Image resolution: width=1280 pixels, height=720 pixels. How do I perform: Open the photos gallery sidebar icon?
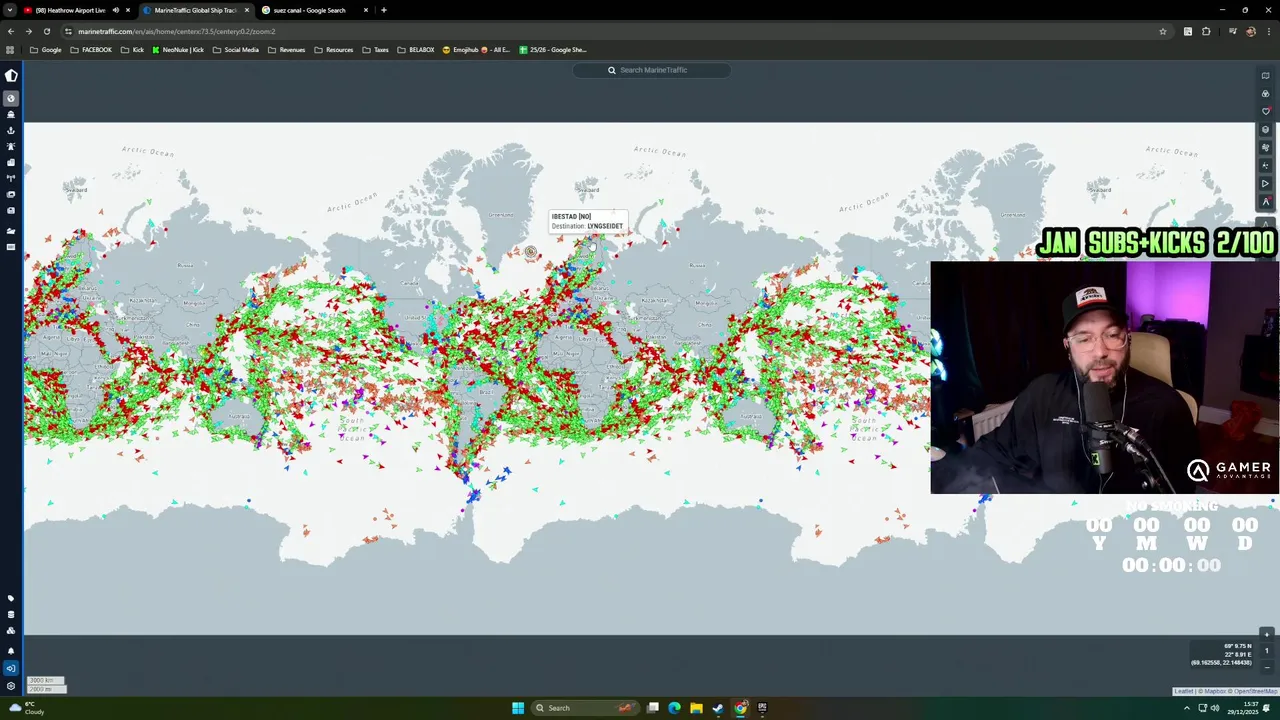point(11,194)
